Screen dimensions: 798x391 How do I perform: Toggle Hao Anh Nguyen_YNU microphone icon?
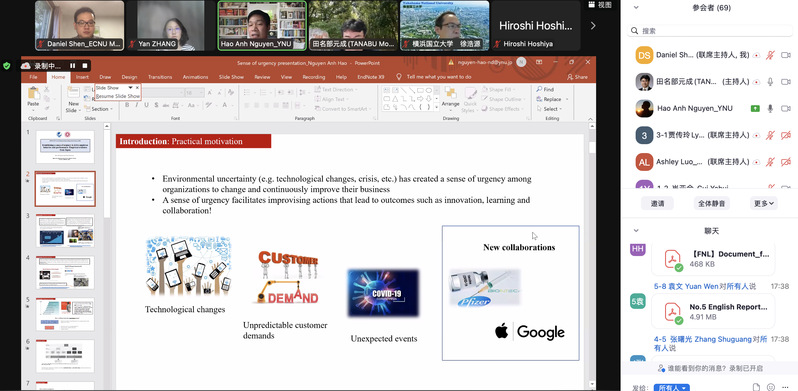(770, 108)
